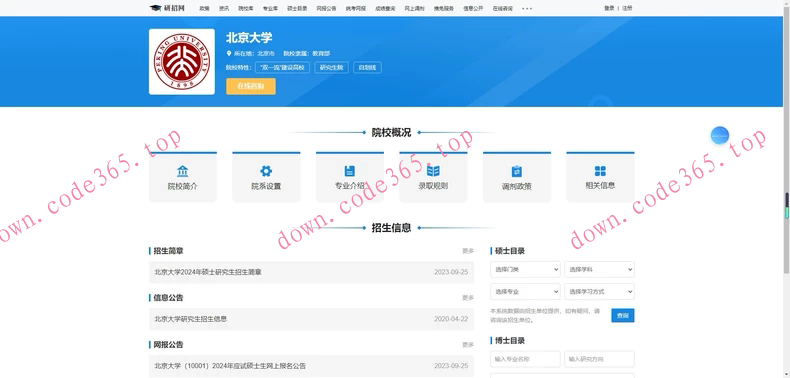
Task: Click the Peking University emblem logo
Action: [182, 62]
